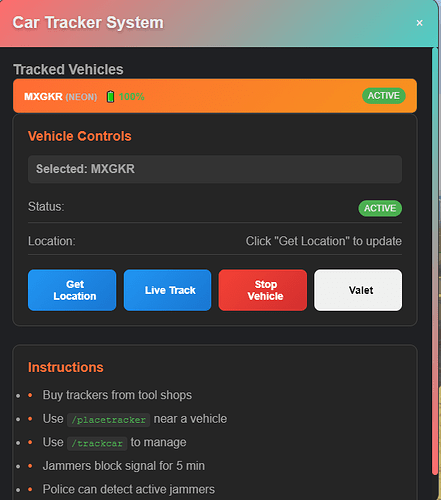Click the ACTIVE badge in the vehicle row
The width and height of the screenshot is (441, 500).
384,96
